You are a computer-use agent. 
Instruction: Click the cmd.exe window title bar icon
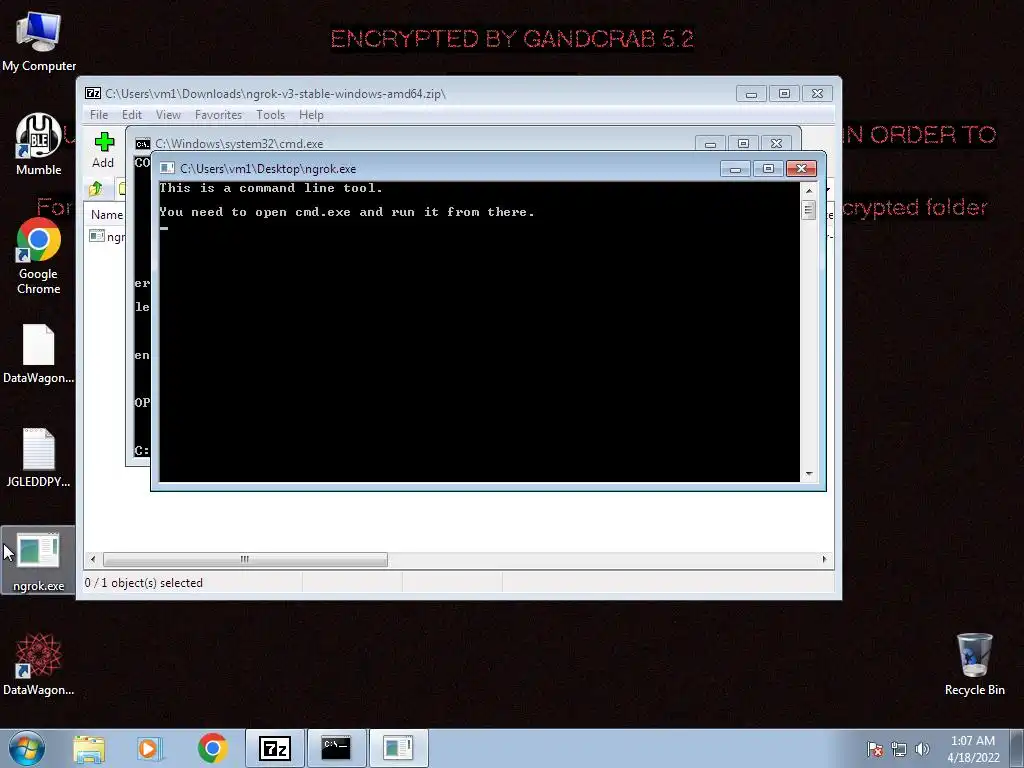click(142, 144)
